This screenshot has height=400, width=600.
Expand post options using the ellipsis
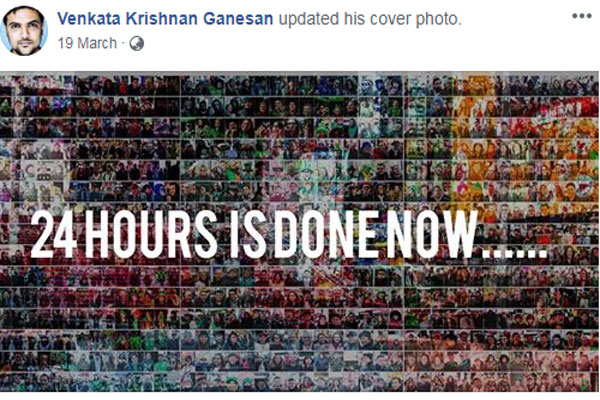click(x=582, y=16)
